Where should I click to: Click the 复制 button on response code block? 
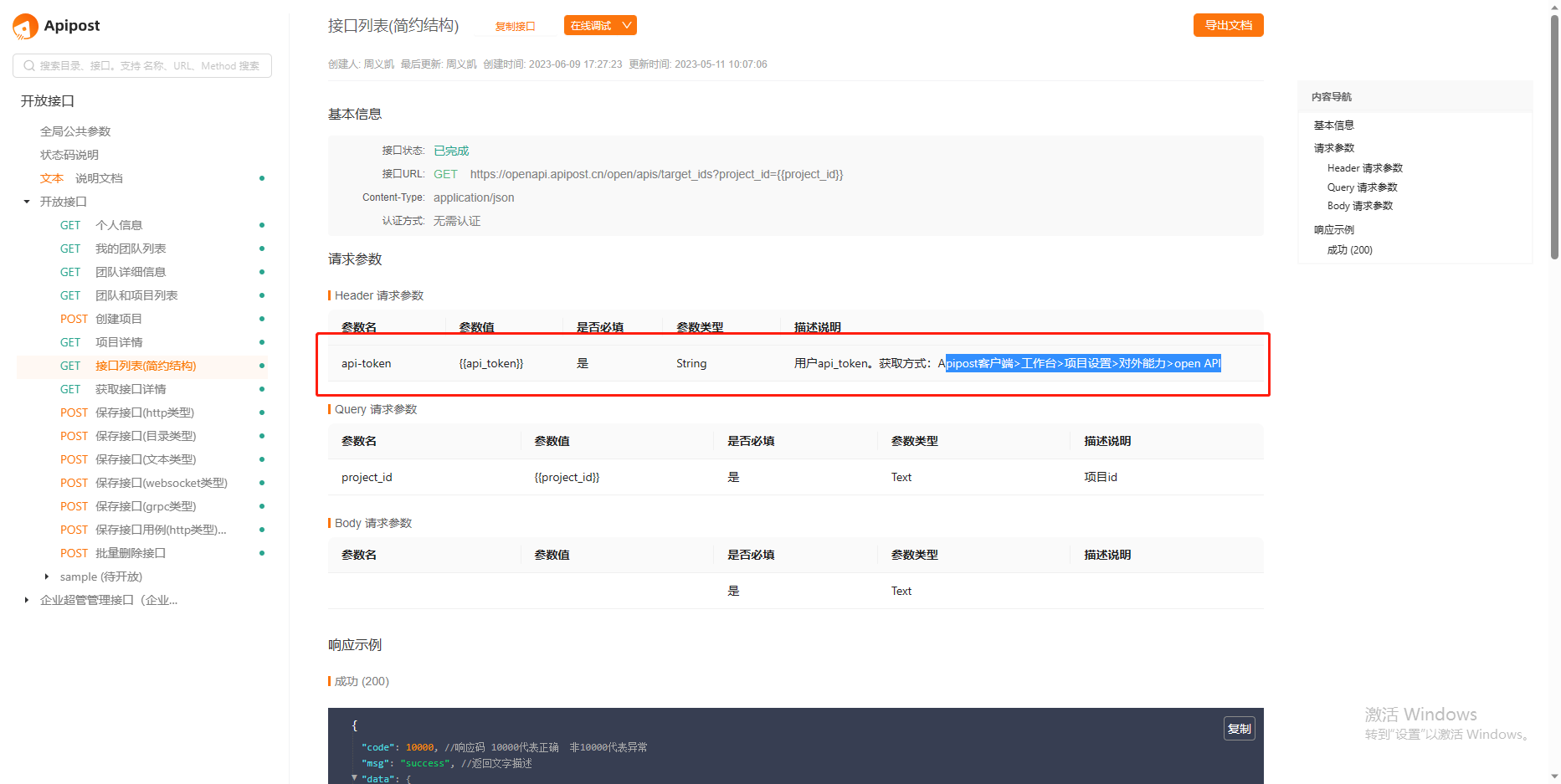tap(1239, 729)
